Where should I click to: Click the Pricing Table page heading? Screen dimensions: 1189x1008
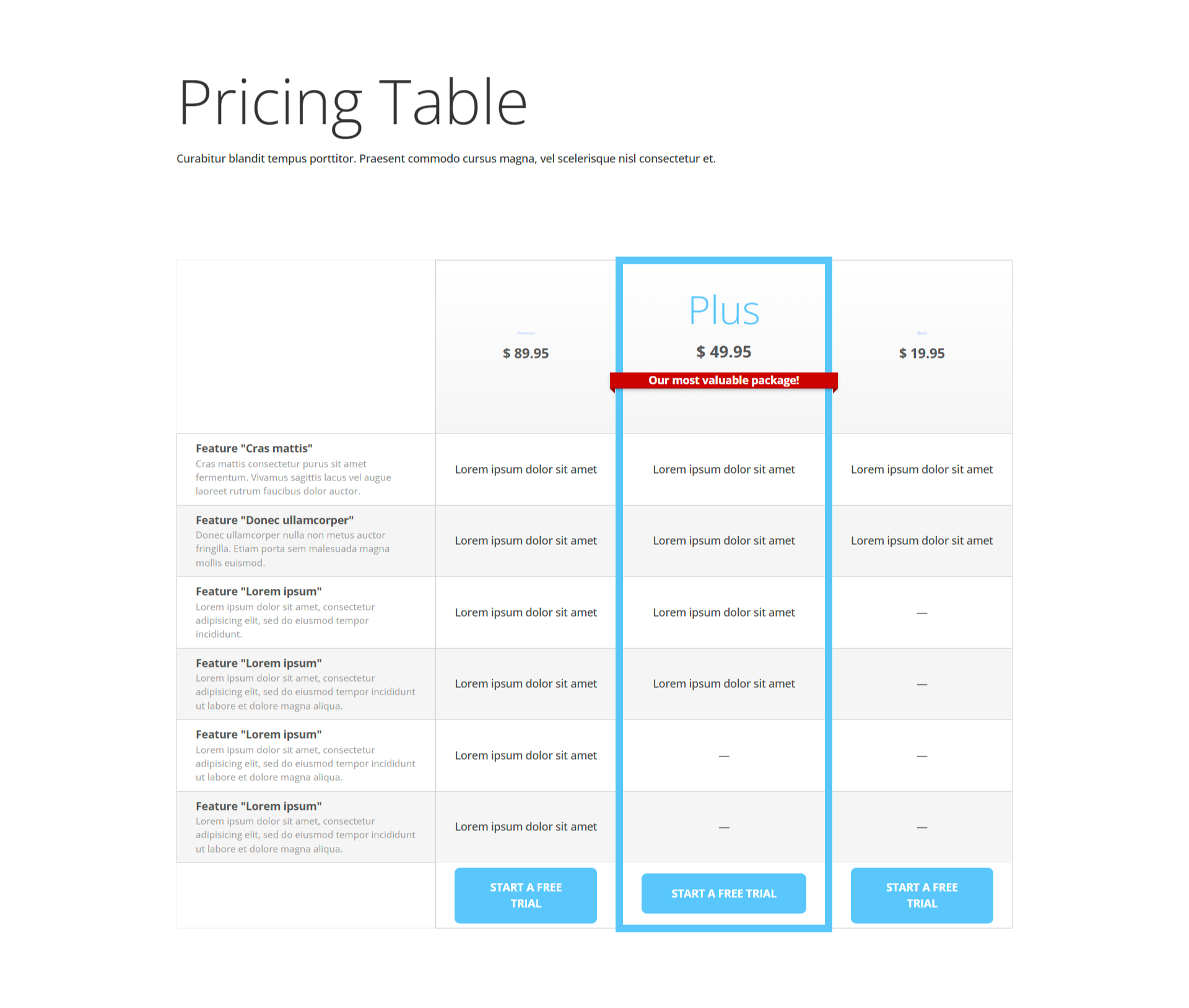click(352, 103)
